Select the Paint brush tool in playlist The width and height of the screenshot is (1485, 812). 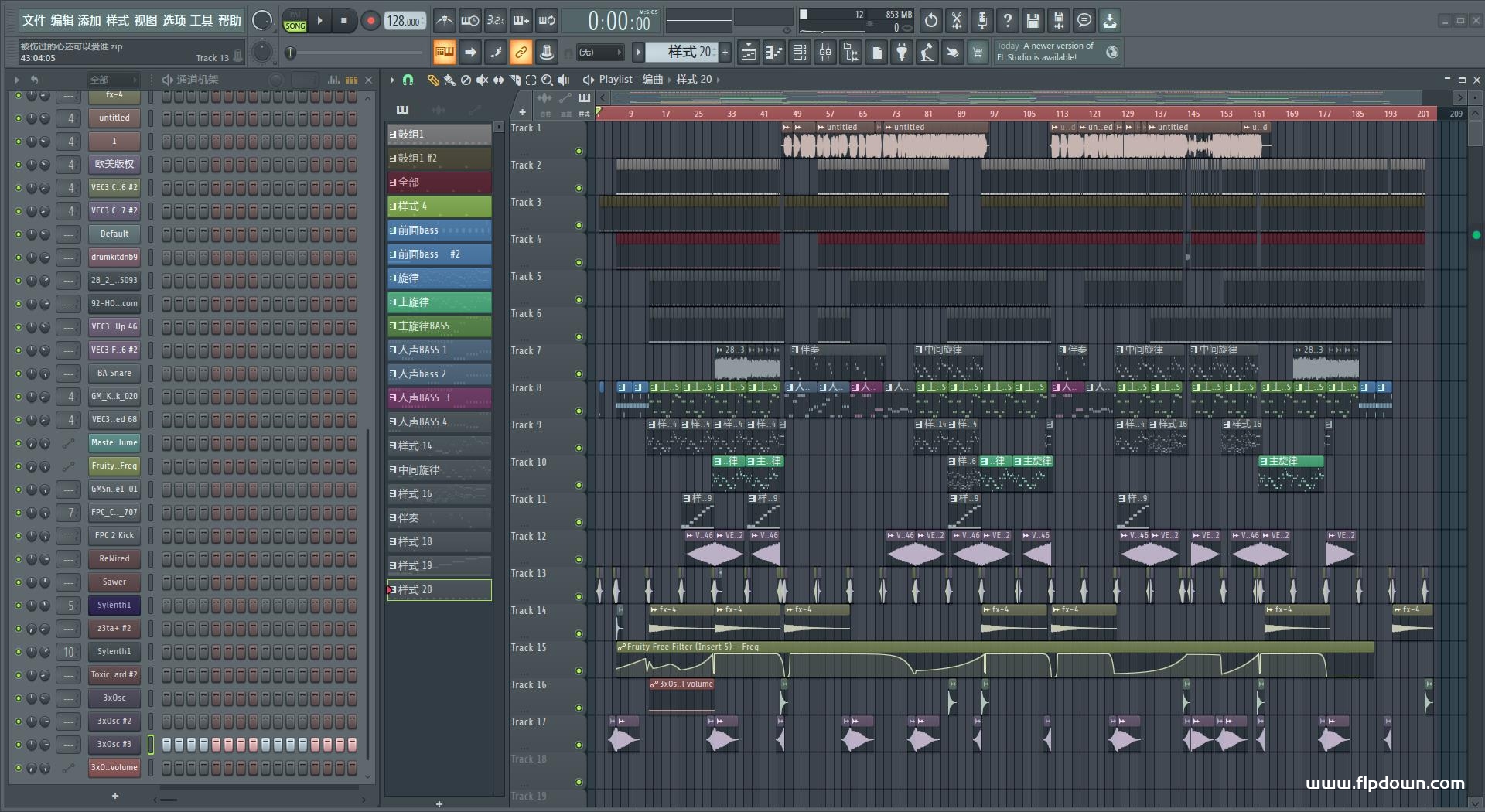pyautogui.click(x=449, y=80)
